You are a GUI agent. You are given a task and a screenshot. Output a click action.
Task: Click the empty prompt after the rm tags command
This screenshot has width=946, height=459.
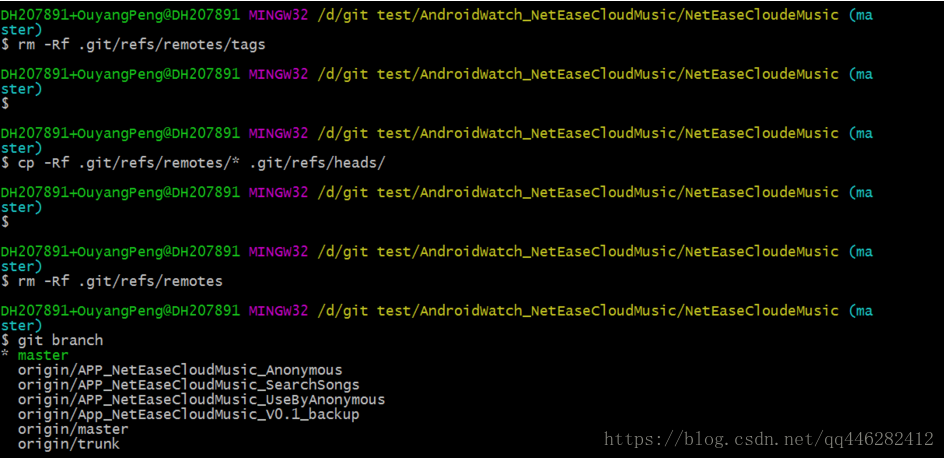point(6,104)
